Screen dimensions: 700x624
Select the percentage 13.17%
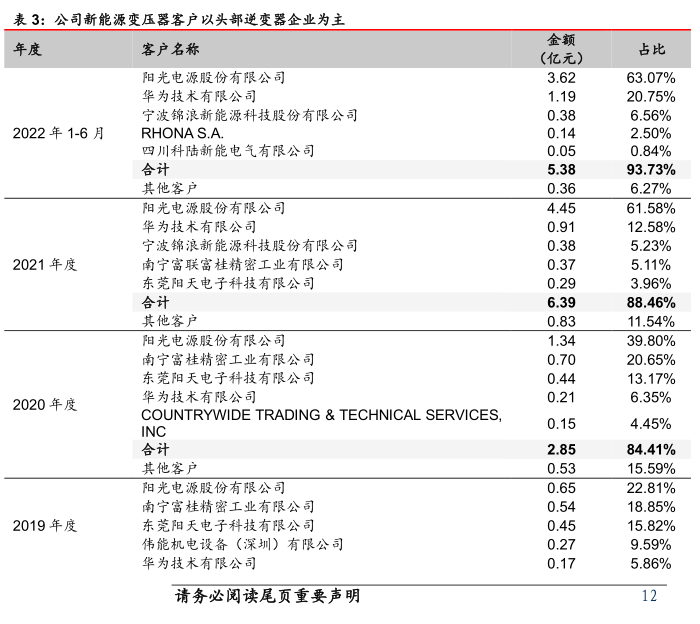click(x=650, y=379)
